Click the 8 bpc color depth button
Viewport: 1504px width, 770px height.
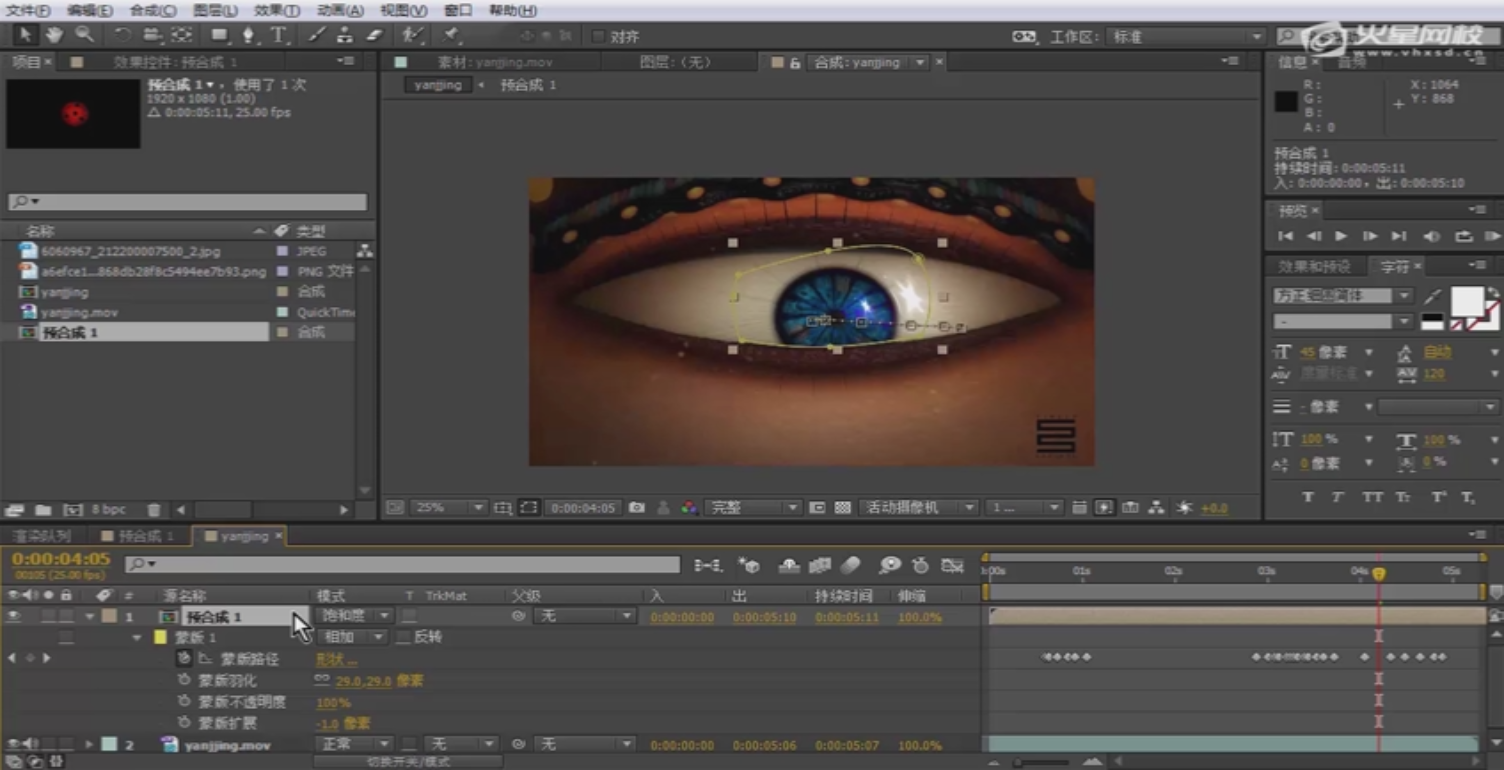109,510
